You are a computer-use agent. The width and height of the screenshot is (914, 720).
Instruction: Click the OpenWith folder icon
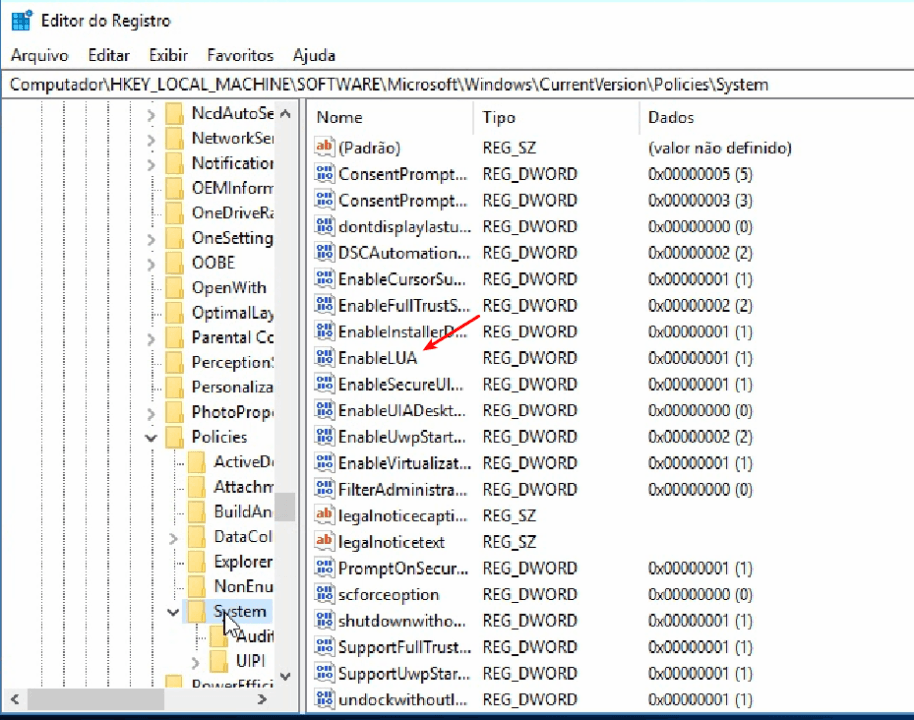point(174,287)
